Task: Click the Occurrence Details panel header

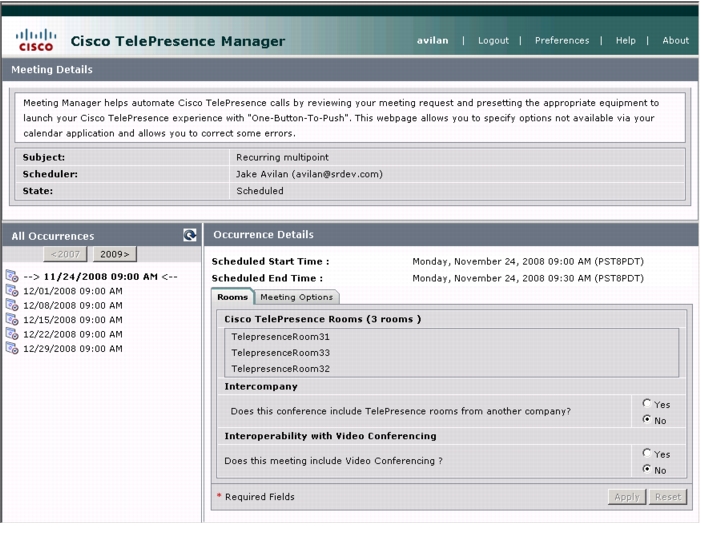Action: (x=451, y=235)
